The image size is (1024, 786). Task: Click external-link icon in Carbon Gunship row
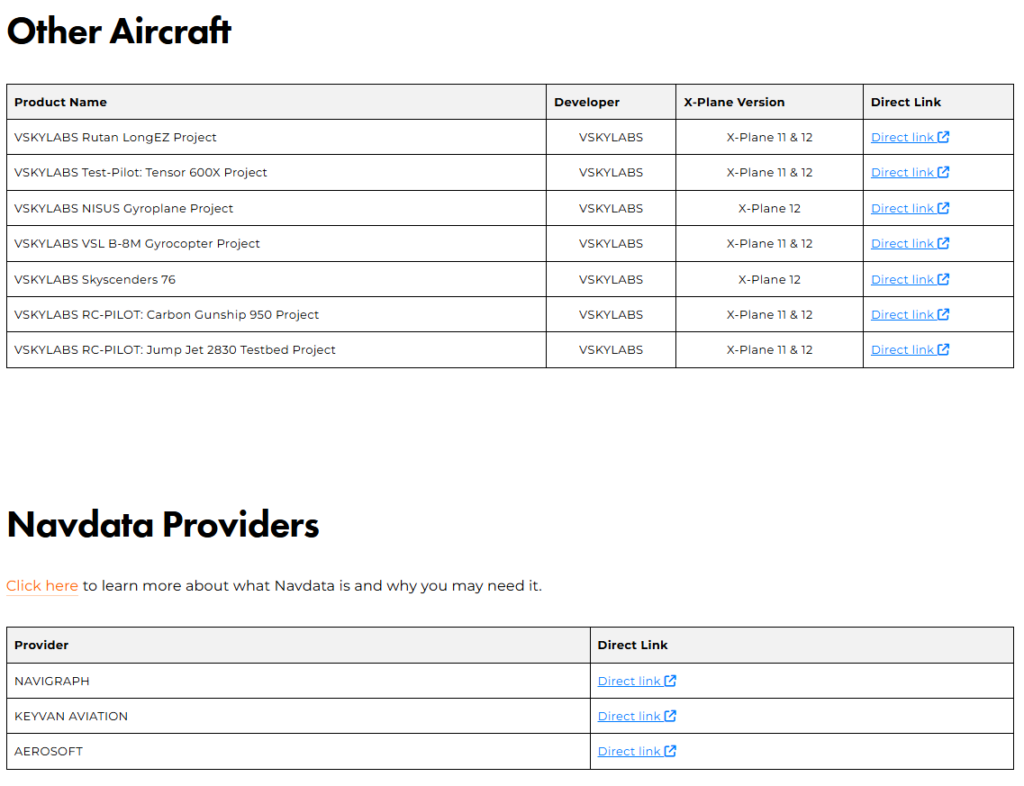(x=943, y=314)
